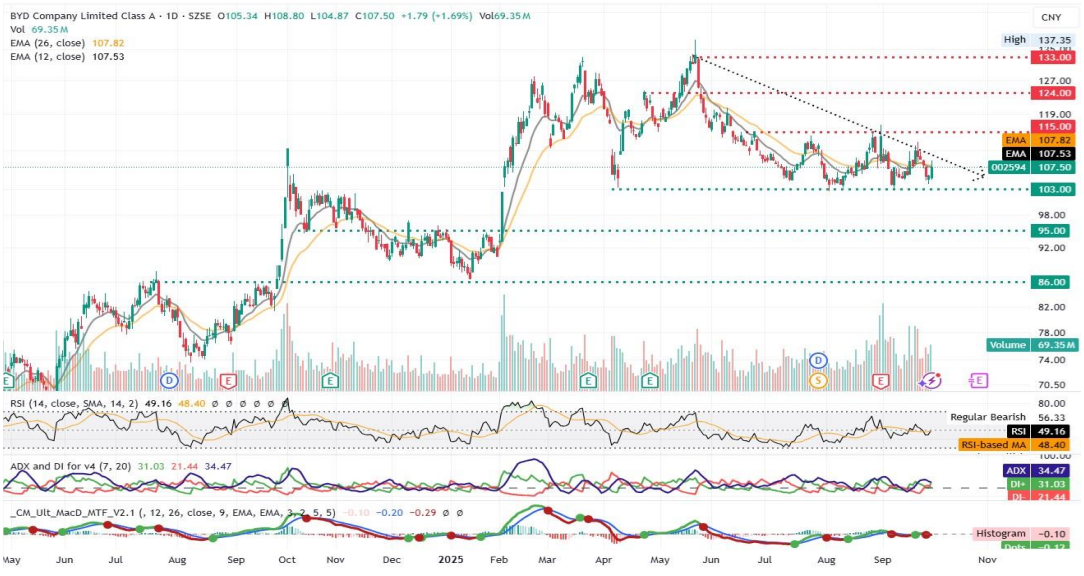Click the red E earnings marker beside the lightning icon

pos(881,380)
